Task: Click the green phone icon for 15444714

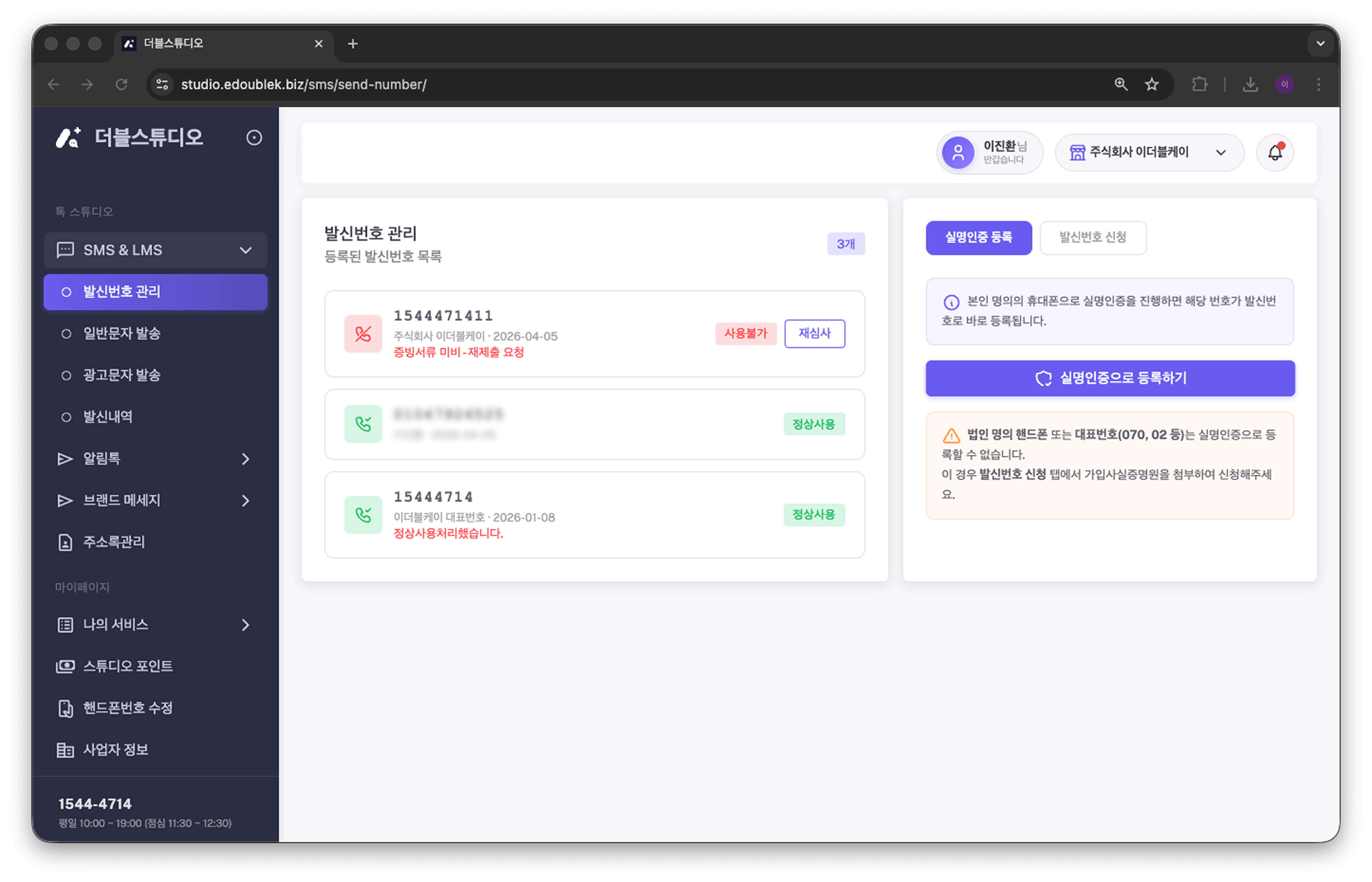Action: [x=363, y=514]
